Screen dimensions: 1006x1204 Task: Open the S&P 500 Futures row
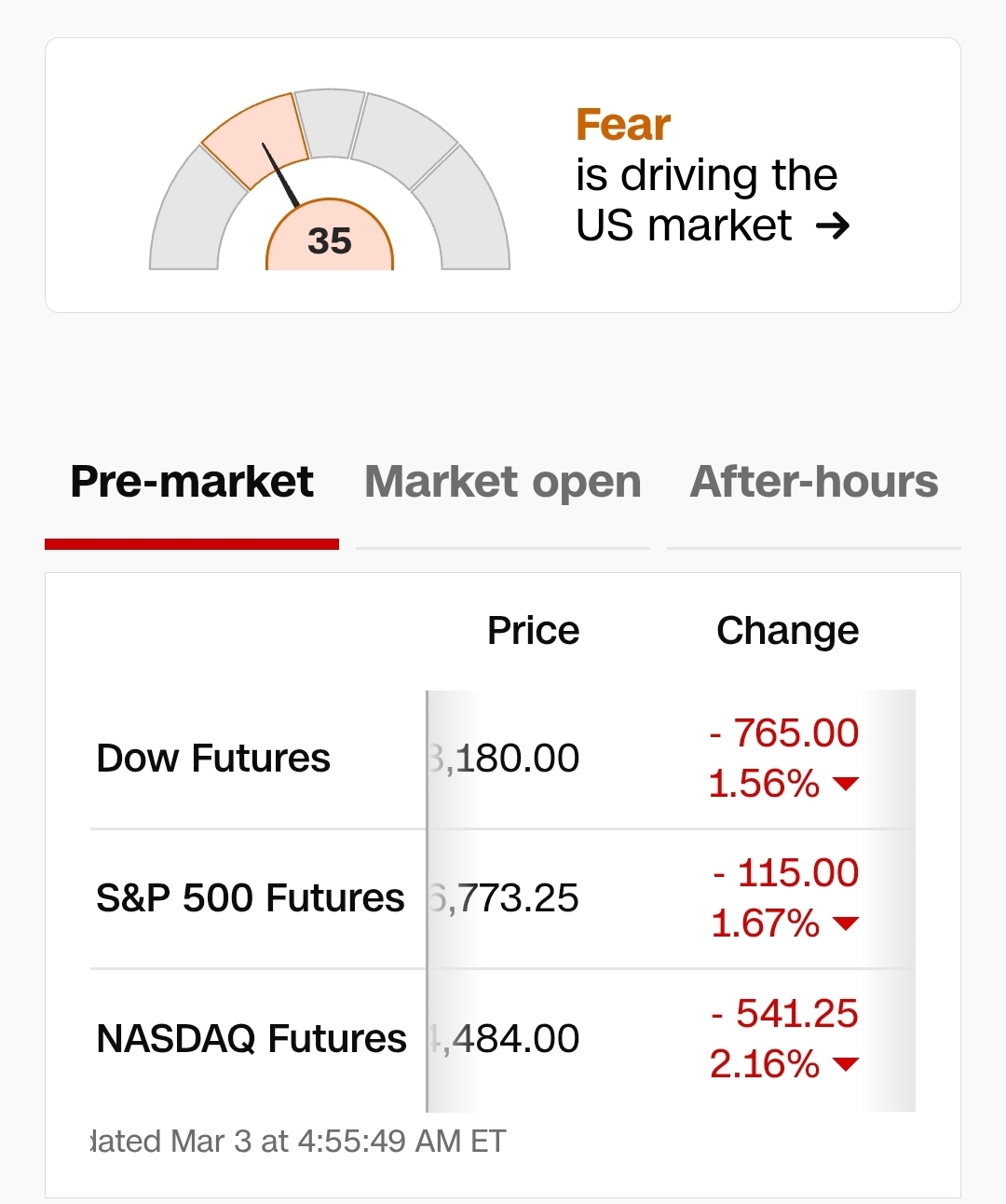pyautogui.click(x=250, y=898)
